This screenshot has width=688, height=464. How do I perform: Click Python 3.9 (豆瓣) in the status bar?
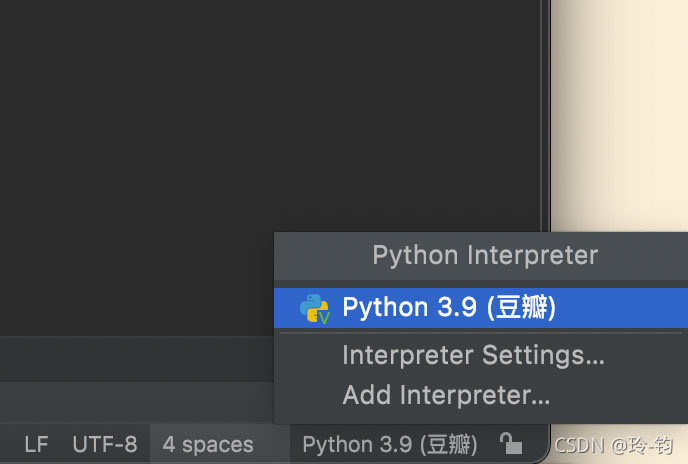[390, 444]
